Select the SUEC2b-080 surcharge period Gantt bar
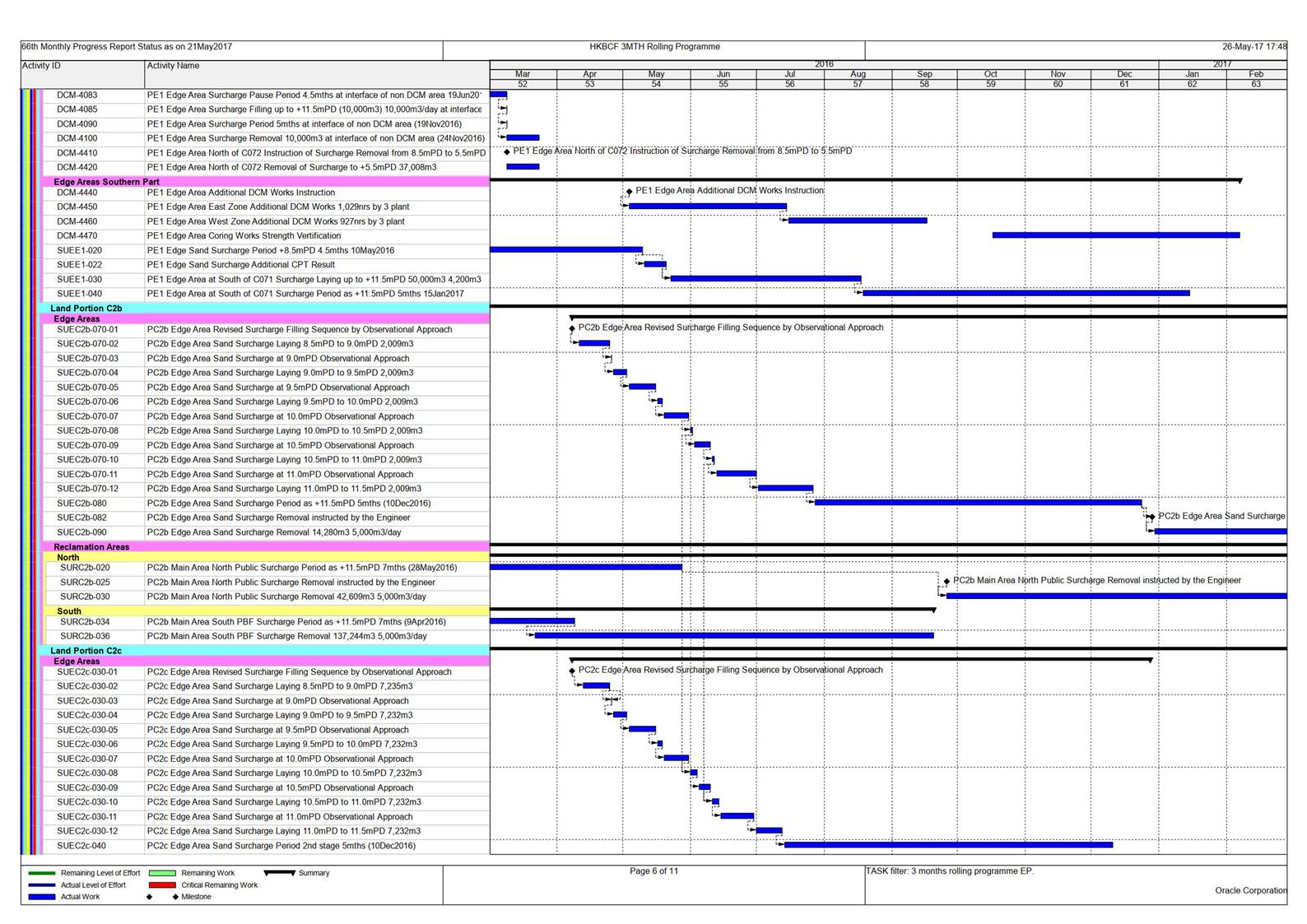This screenshot has width=1307, height=924. 978,502
